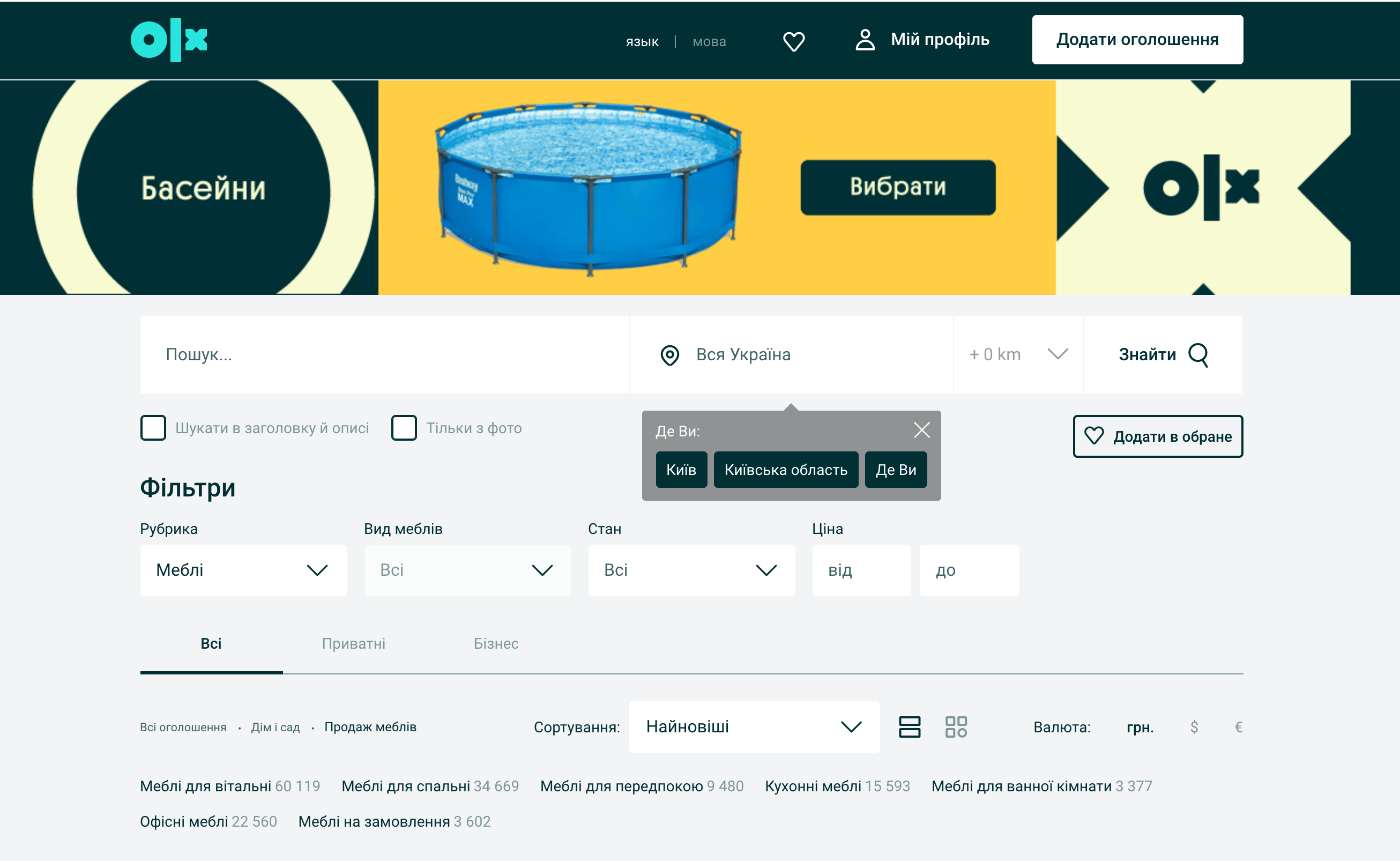
Task: Open the Стан condition dropdown
Action: tap(691, 570)
